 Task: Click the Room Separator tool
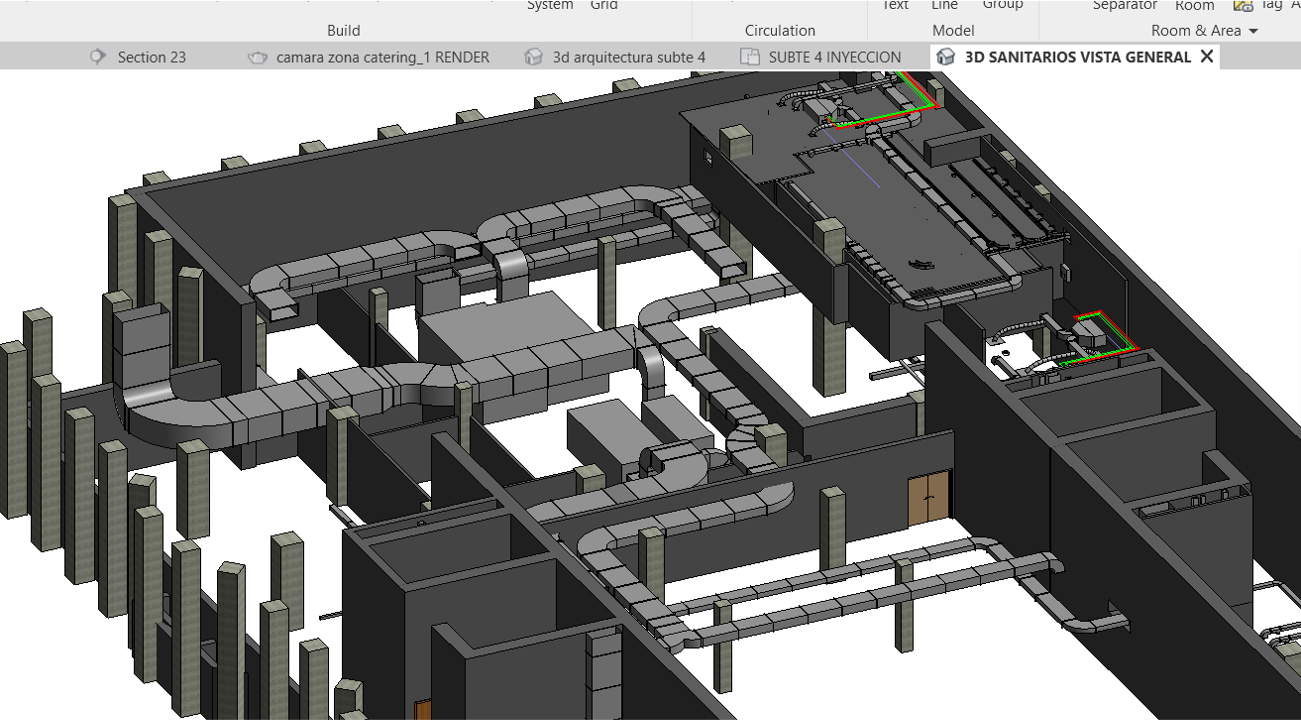(1125, 5)
